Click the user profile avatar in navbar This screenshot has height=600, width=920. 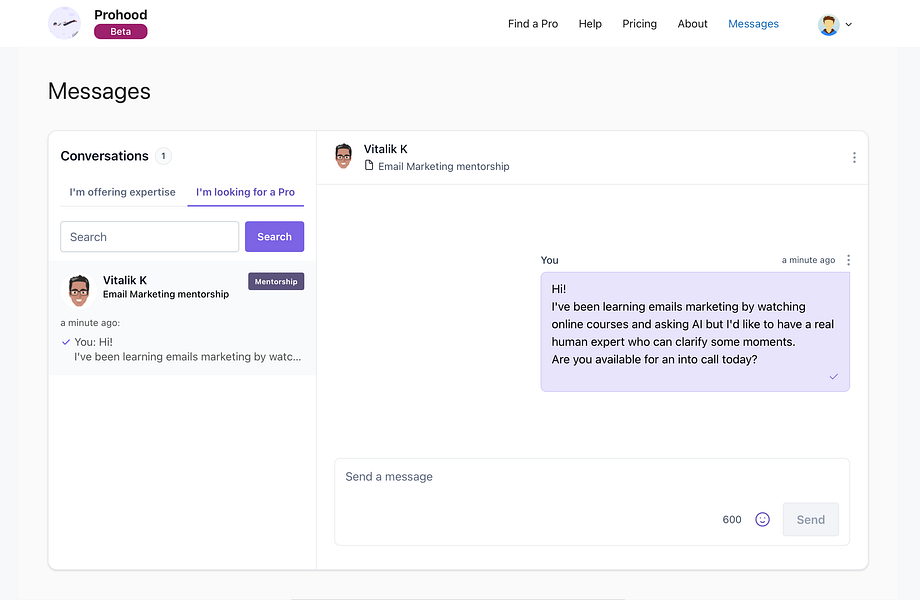828,25
